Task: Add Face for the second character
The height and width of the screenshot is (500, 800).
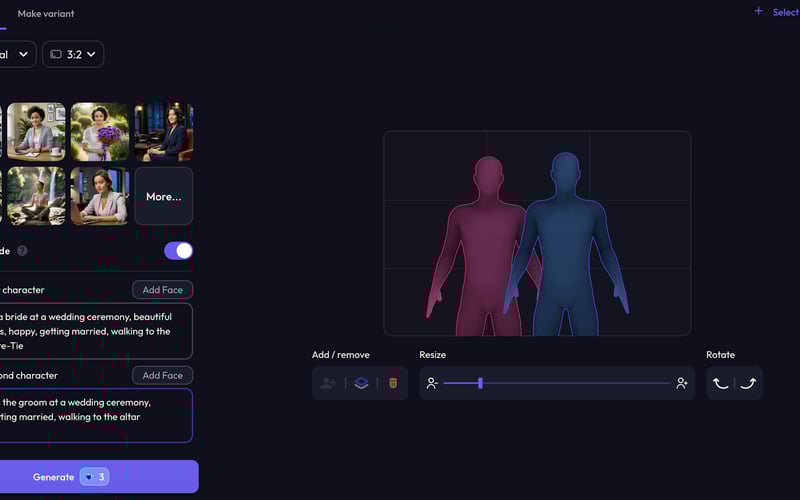Action: 163,376
